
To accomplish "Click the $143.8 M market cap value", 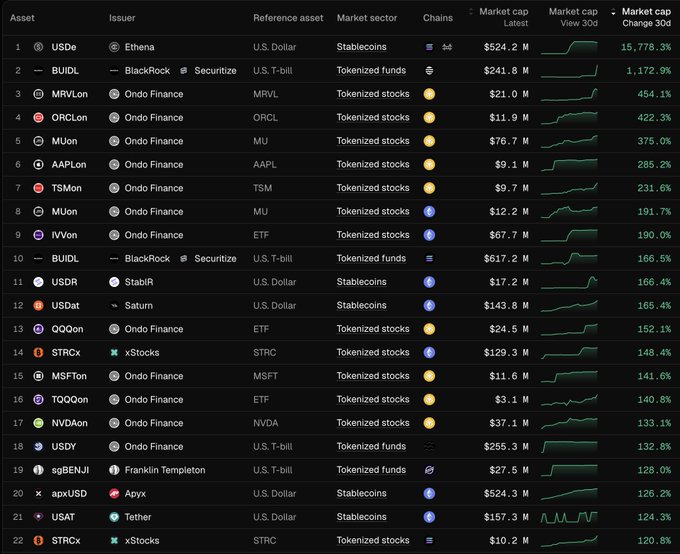I will [506, 305].
